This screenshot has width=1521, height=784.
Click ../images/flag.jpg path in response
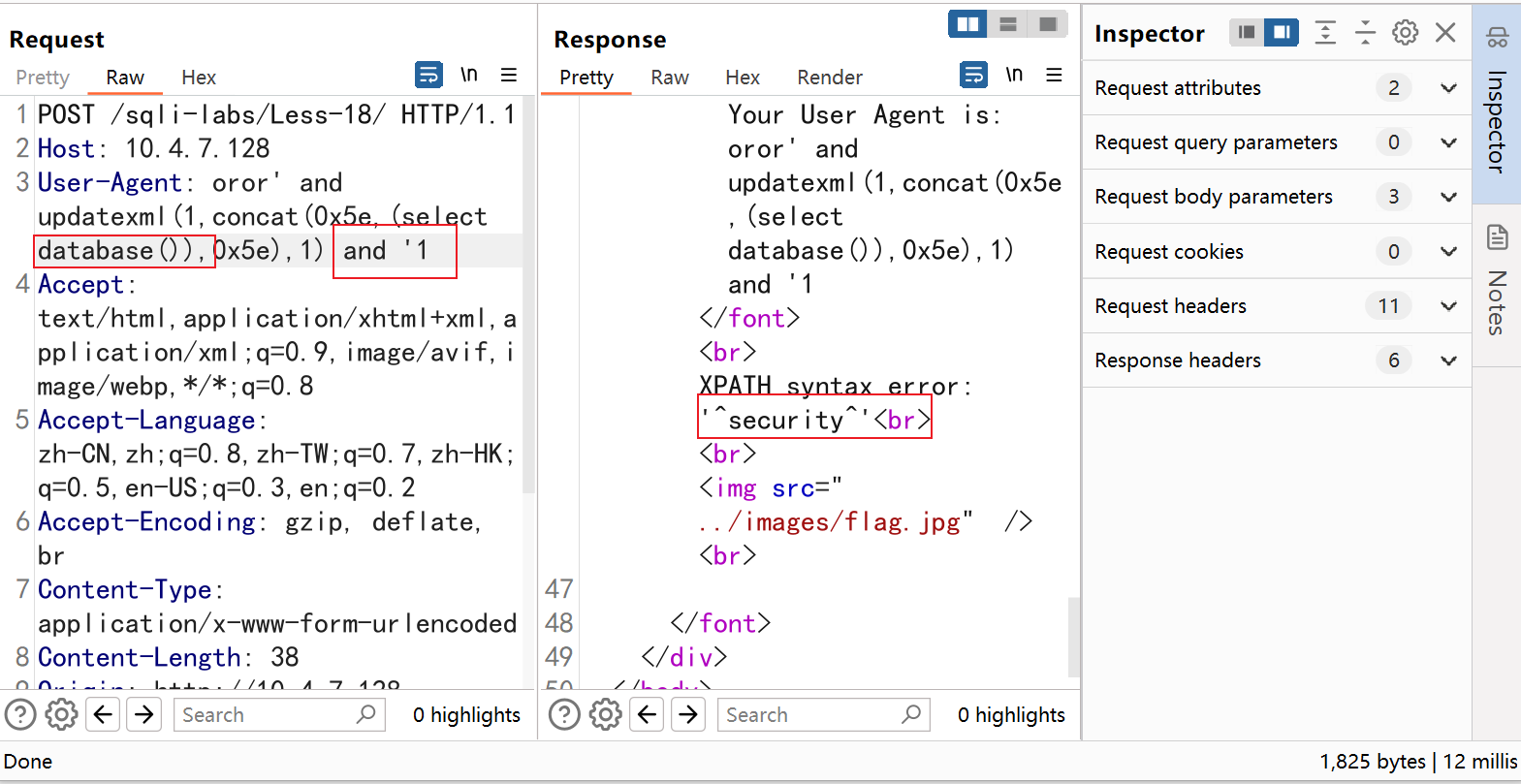[830, 521]
